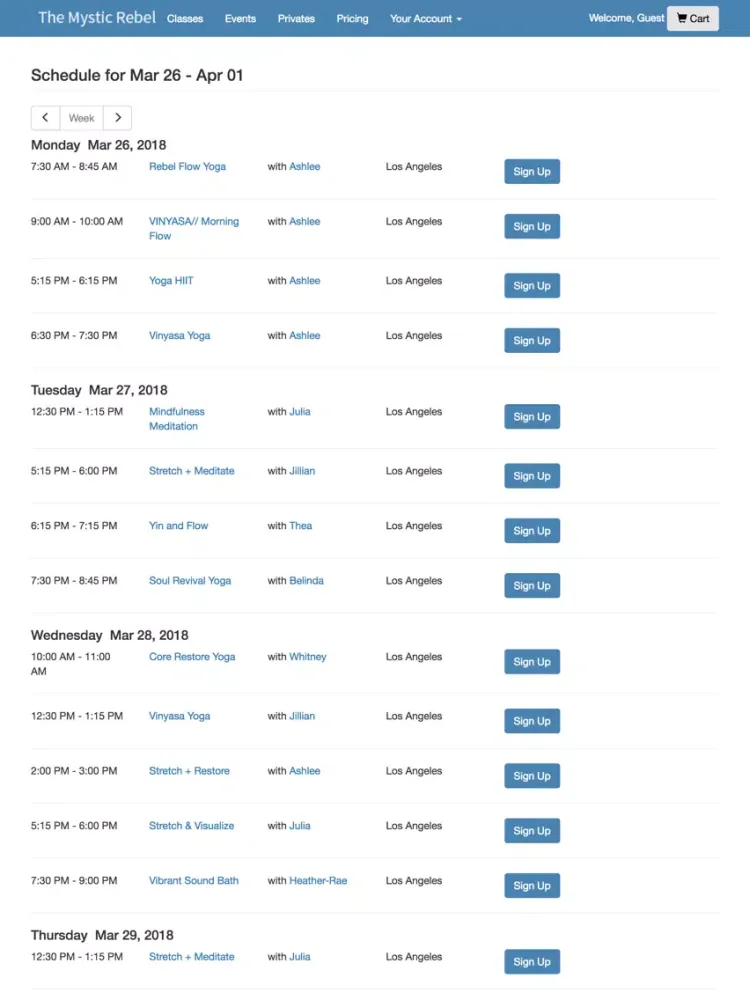Sign up for Soul Revival Yoga
The height and width of the screenshot is (1000, 750).
[x=532, y=586]
